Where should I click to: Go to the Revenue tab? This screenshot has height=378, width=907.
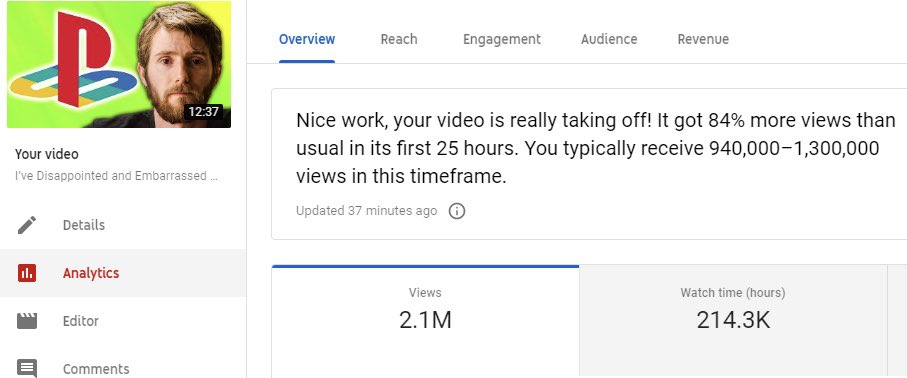pyautogui.click(x=703, y=39)
